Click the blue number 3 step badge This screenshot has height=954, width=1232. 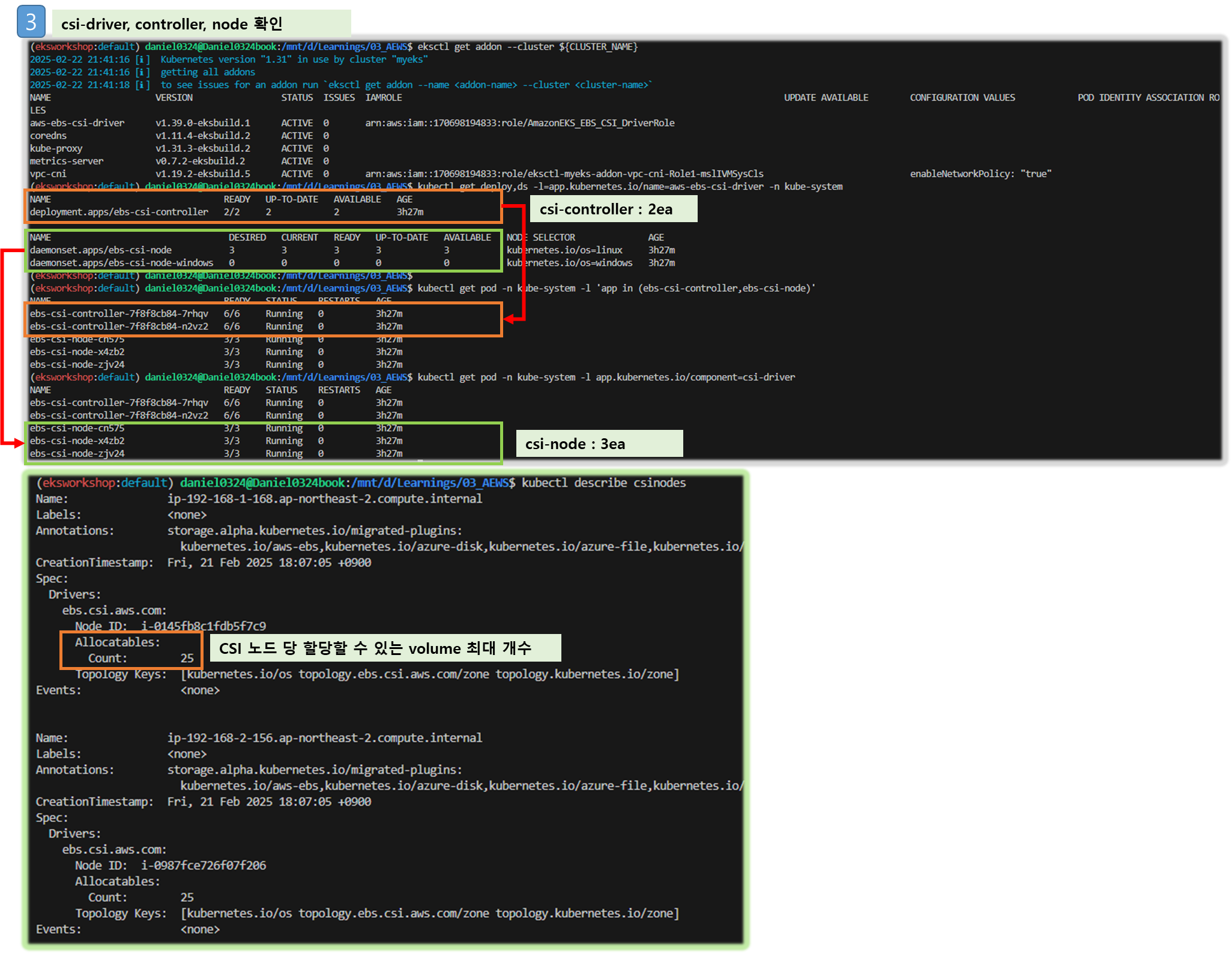coord(31,22)
